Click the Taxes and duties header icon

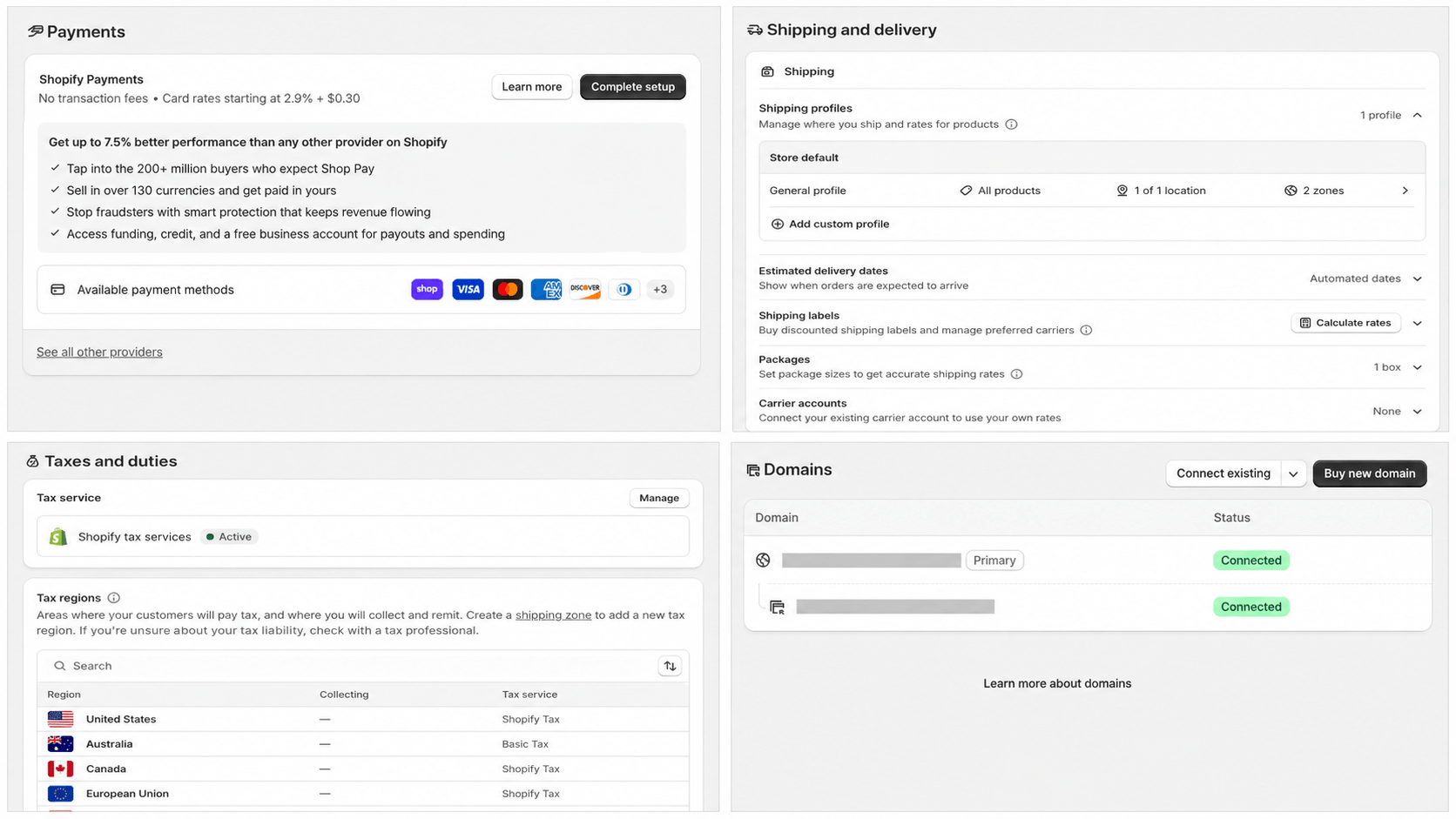coord(32,461)
